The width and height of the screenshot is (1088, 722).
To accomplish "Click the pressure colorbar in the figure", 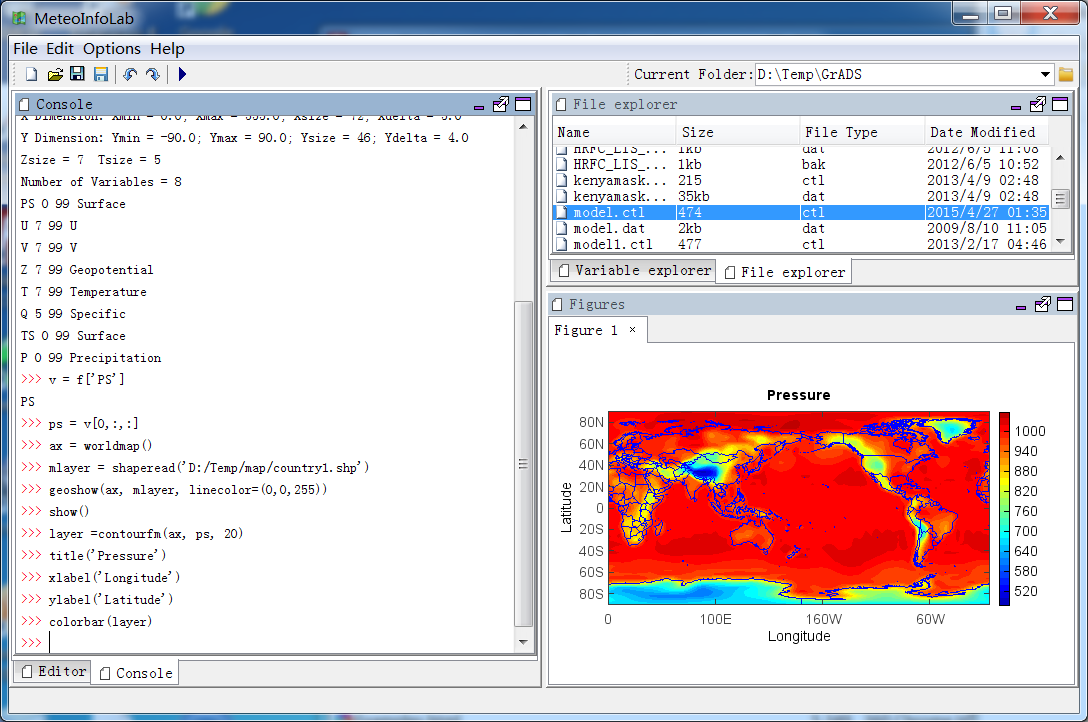I will pyautogui.click(x=1004, y=508).
